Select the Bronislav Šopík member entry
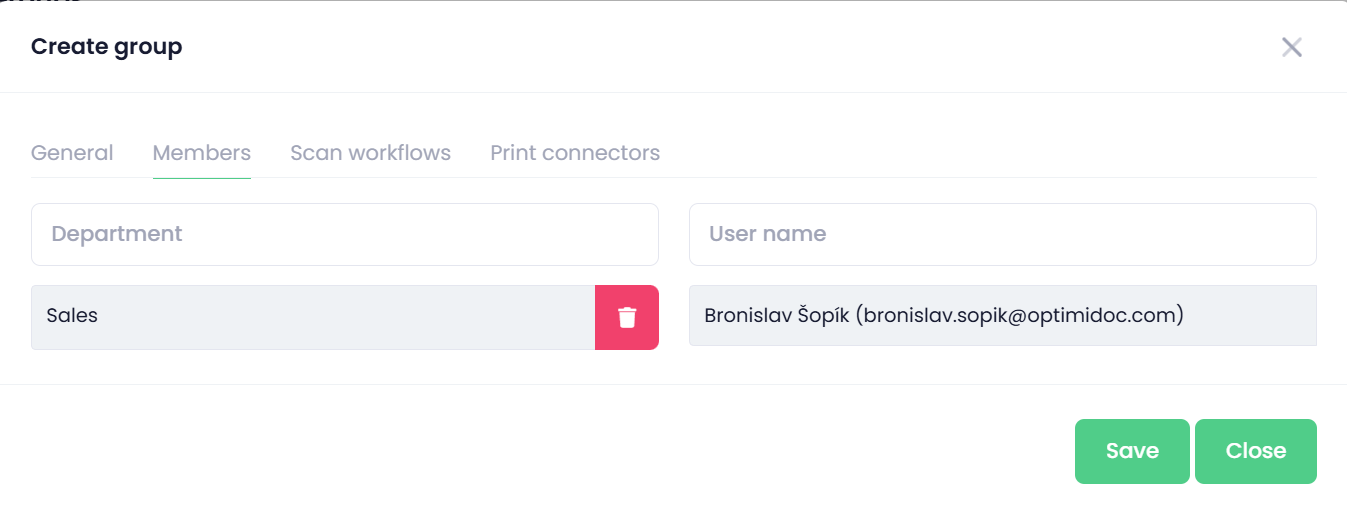 [x=1002, y=316]
